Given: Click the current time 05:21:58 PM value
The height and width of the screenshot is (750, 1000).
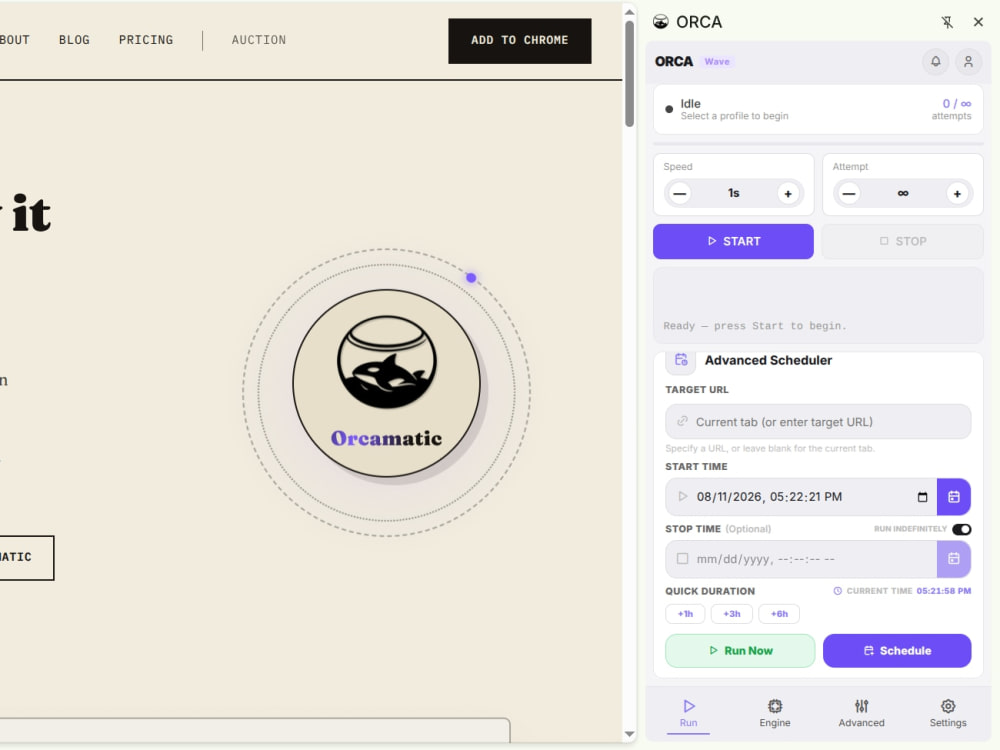Looking at the screenshot, I should click(943, 591).
